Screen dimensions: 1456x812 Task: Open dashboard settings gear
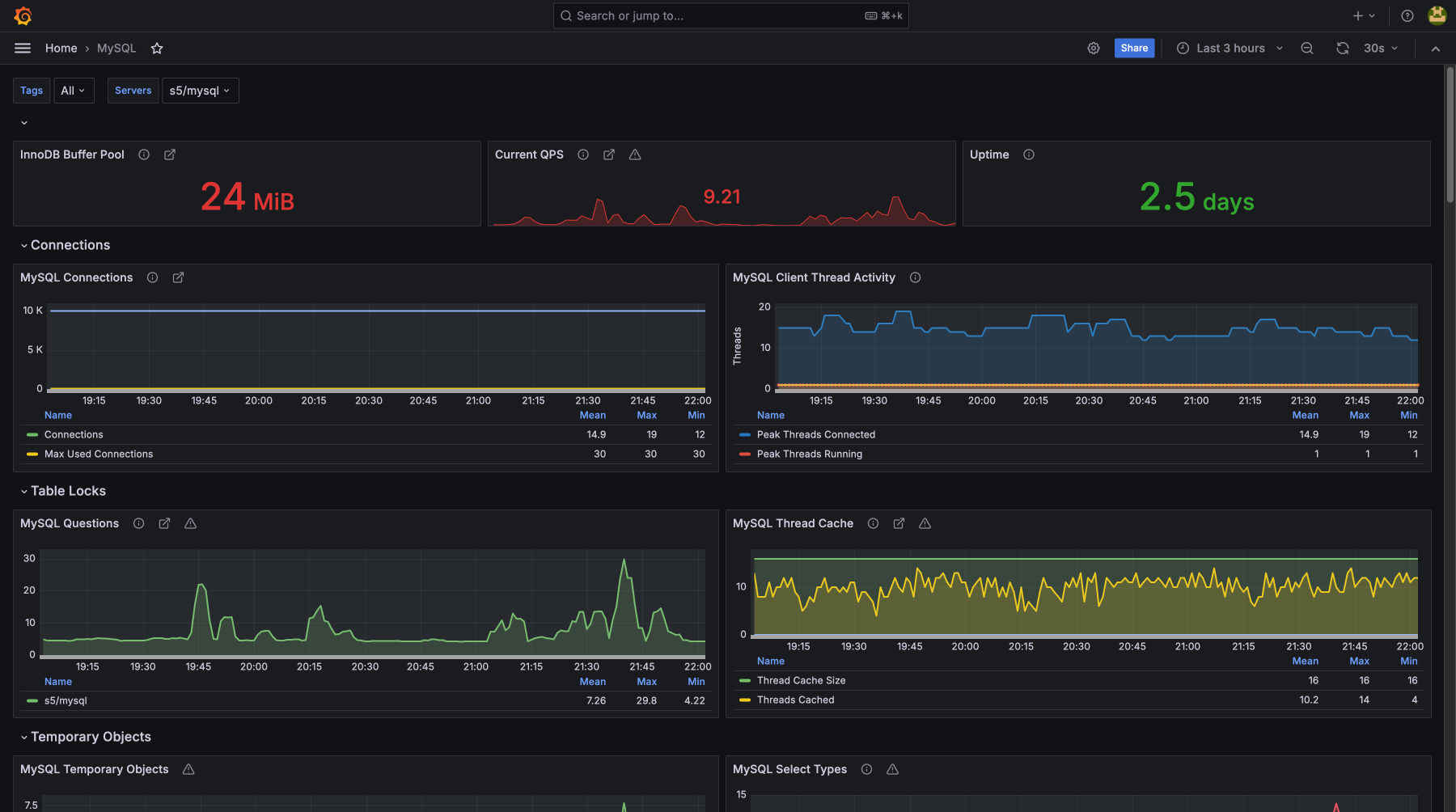click(1094, 49)
